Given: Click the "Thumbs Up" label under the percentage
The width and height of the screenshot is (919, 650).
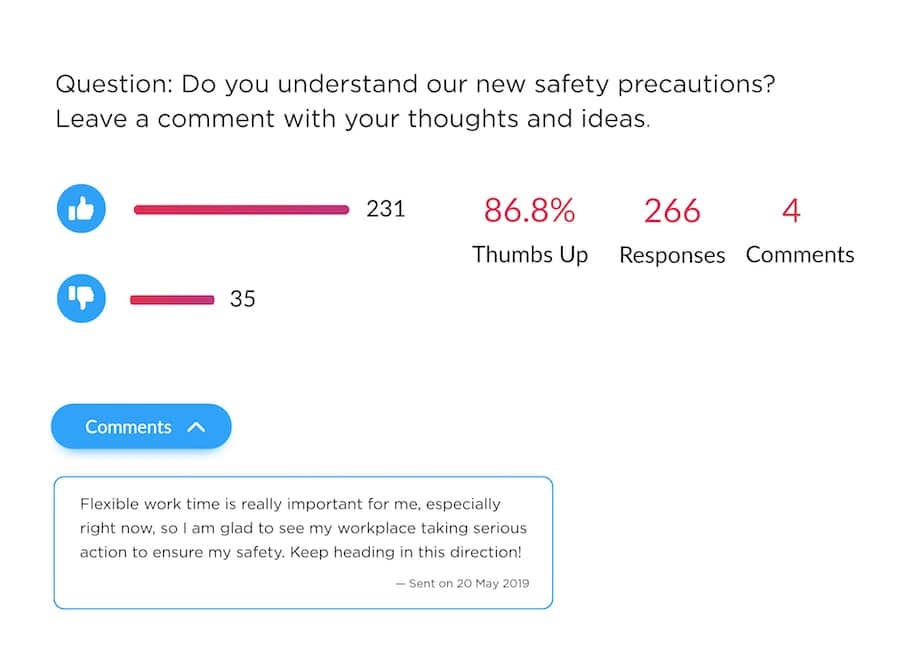Looking at the screenshot, I should (530, 255).
